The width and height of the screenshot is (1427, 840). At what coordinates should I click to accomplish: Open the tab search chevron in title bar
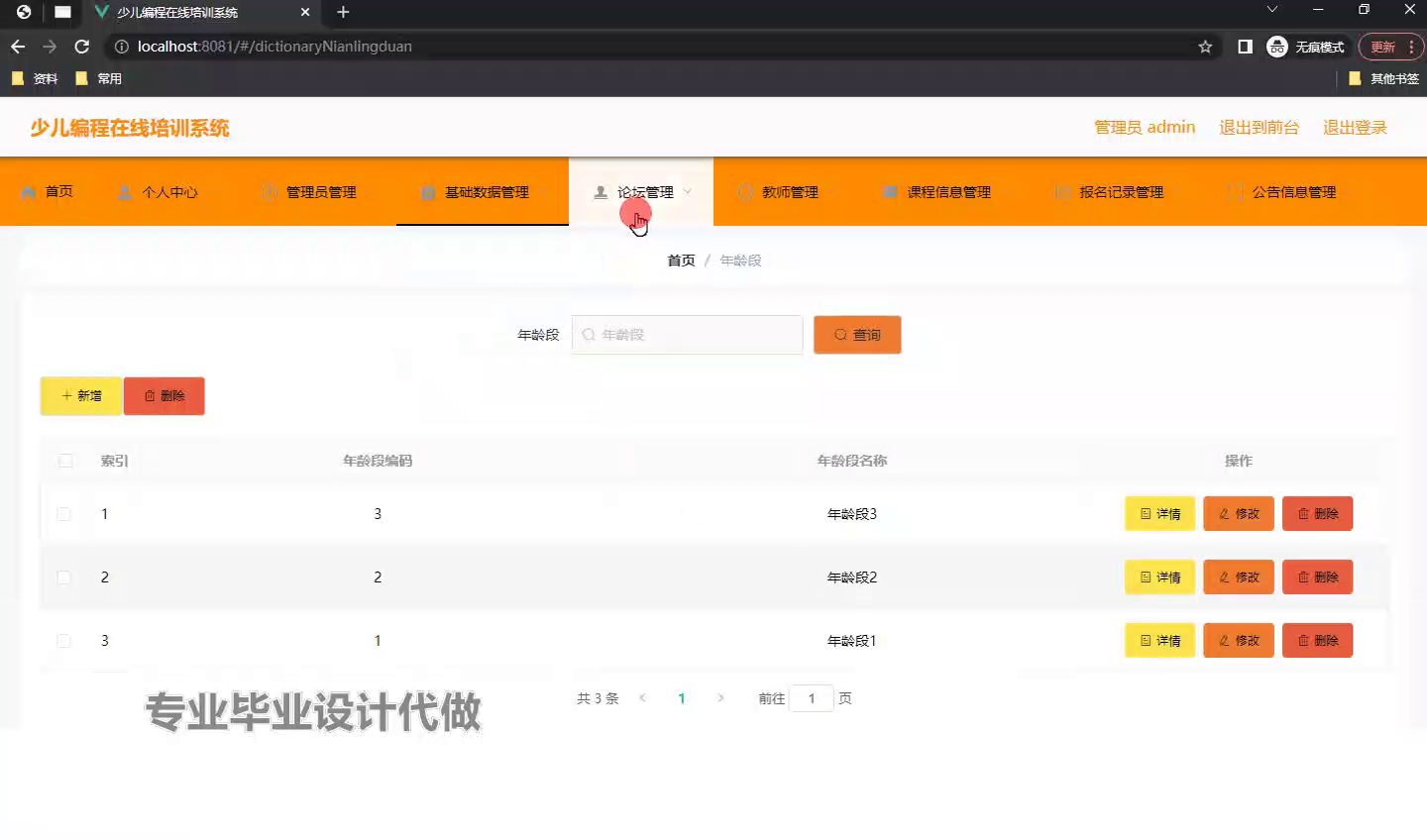click(x=1272, y=10)
